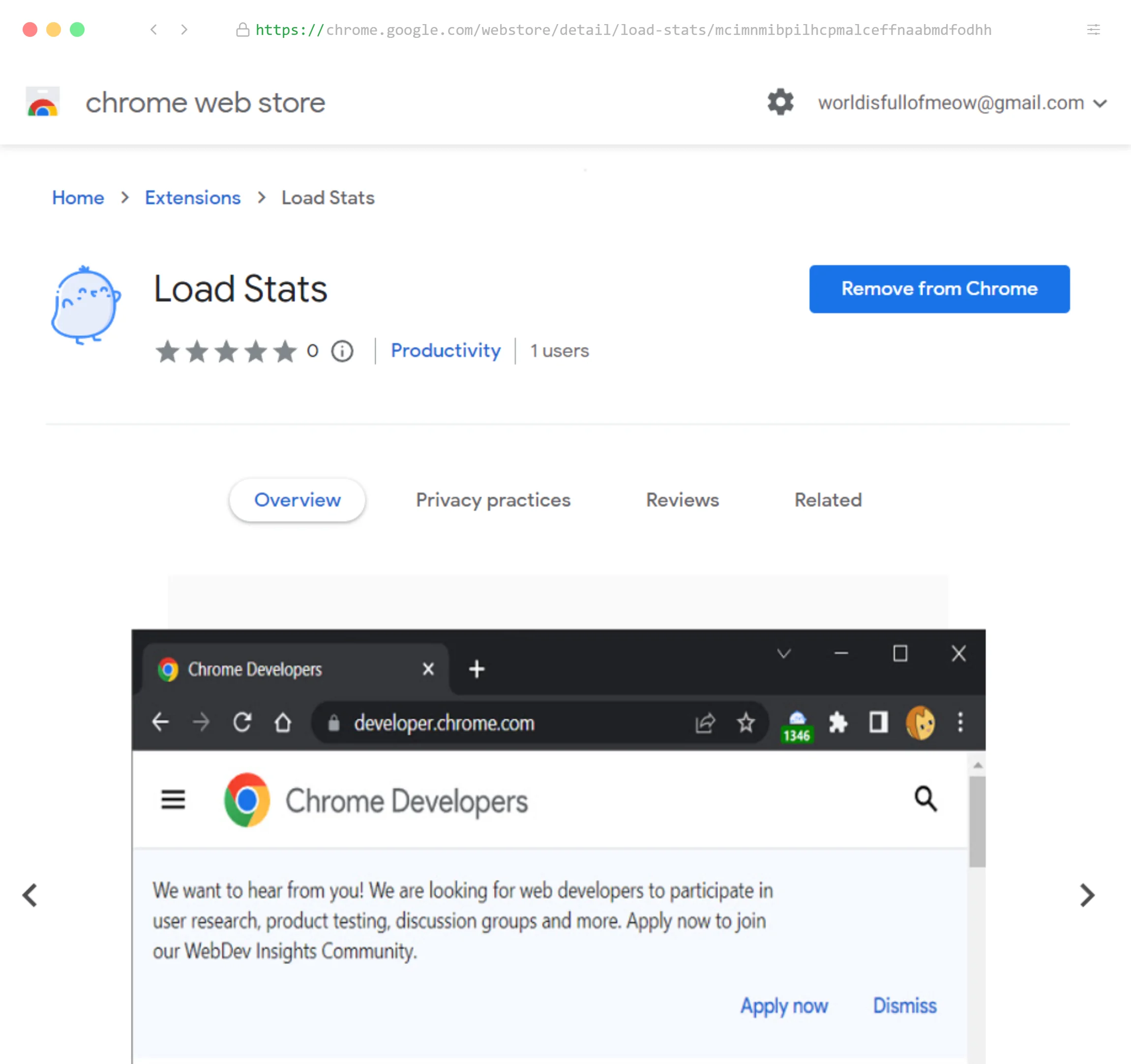Click the side panel icon in the screenshot
This screenshot has width=1131, height=1064.
pos(878,723)
